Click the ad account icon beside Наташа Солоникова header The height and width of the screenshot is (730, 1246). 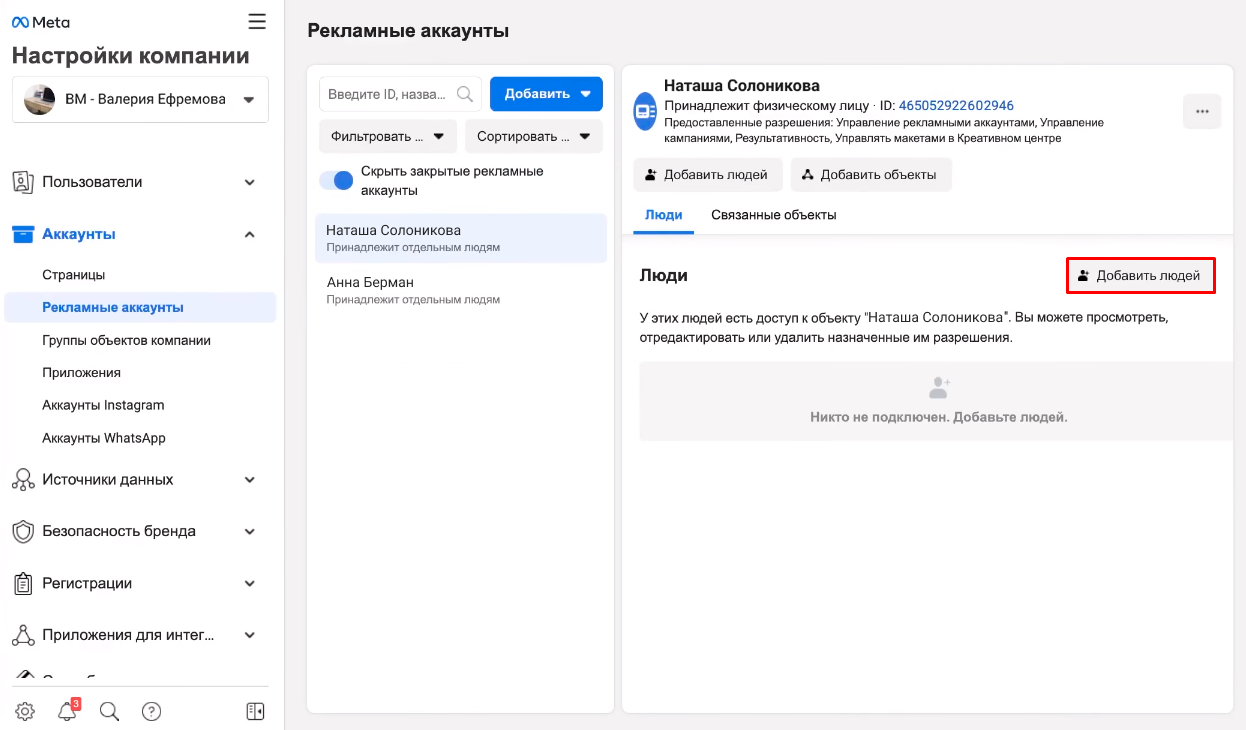tap(646, 110)
